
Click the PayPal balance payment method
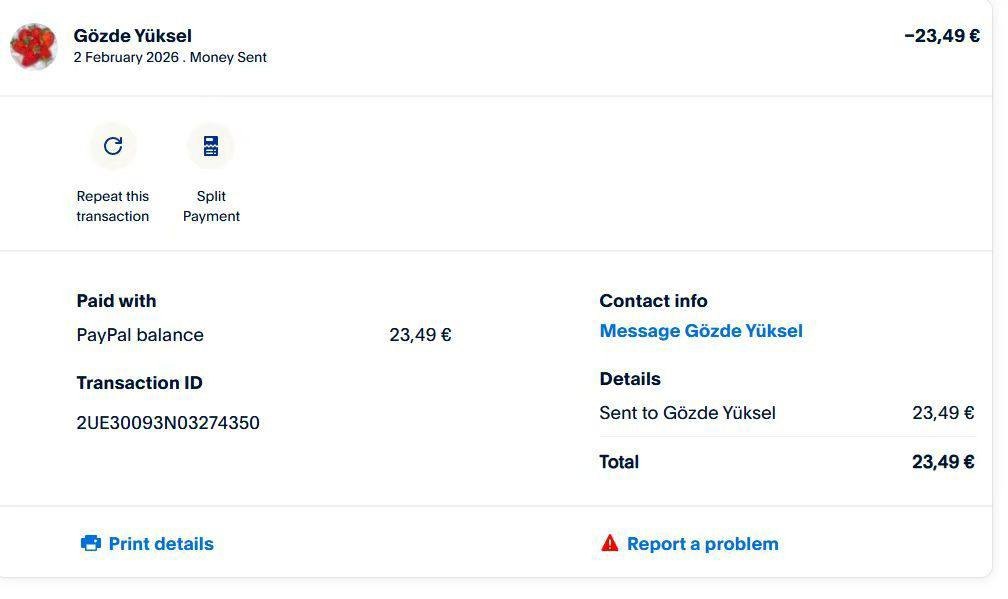tap(140, 335)
